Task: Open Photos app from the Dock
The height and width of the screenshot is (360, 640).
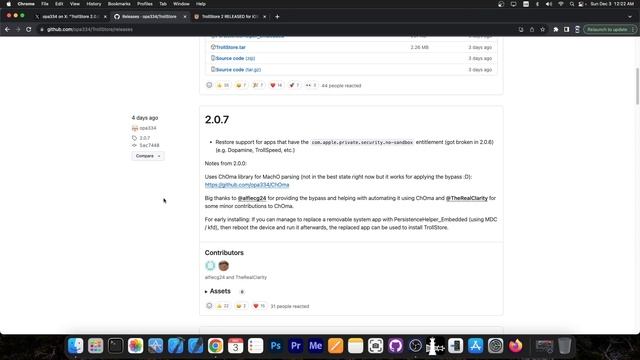Action: point(136,346)
